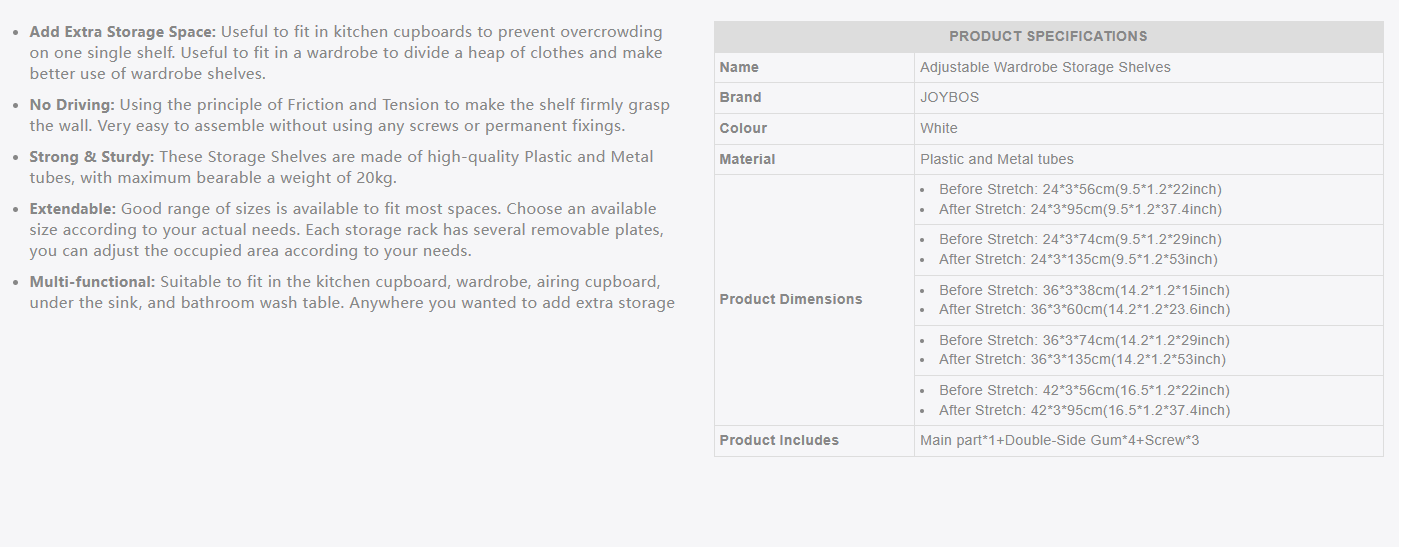This screenshot has width=1402, height=548.
Task: Click the Strong & Sturdy bullet heading
Action: (92, 156)
